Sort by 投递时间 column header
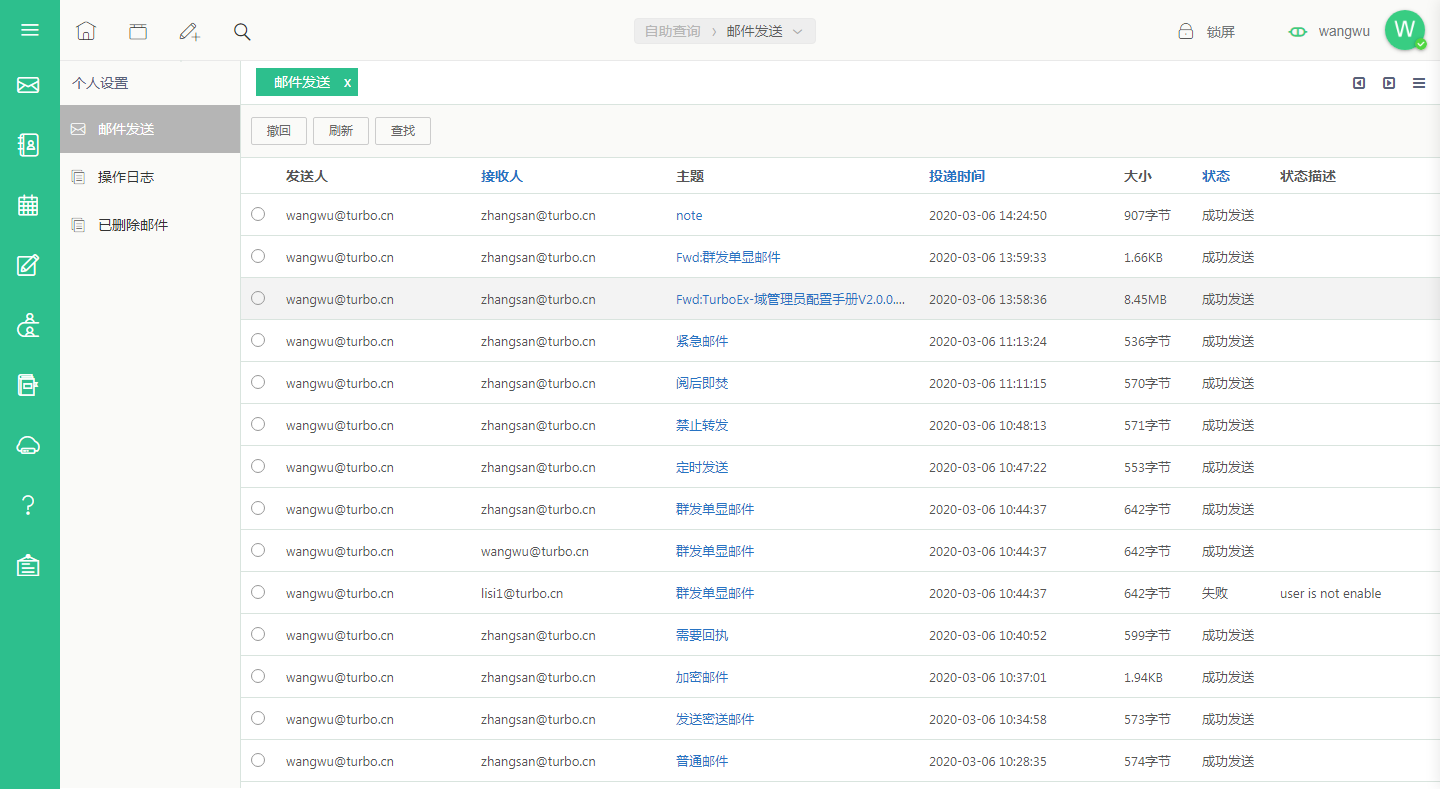Viewport: 1440px width, 789px height. point(957,176)
